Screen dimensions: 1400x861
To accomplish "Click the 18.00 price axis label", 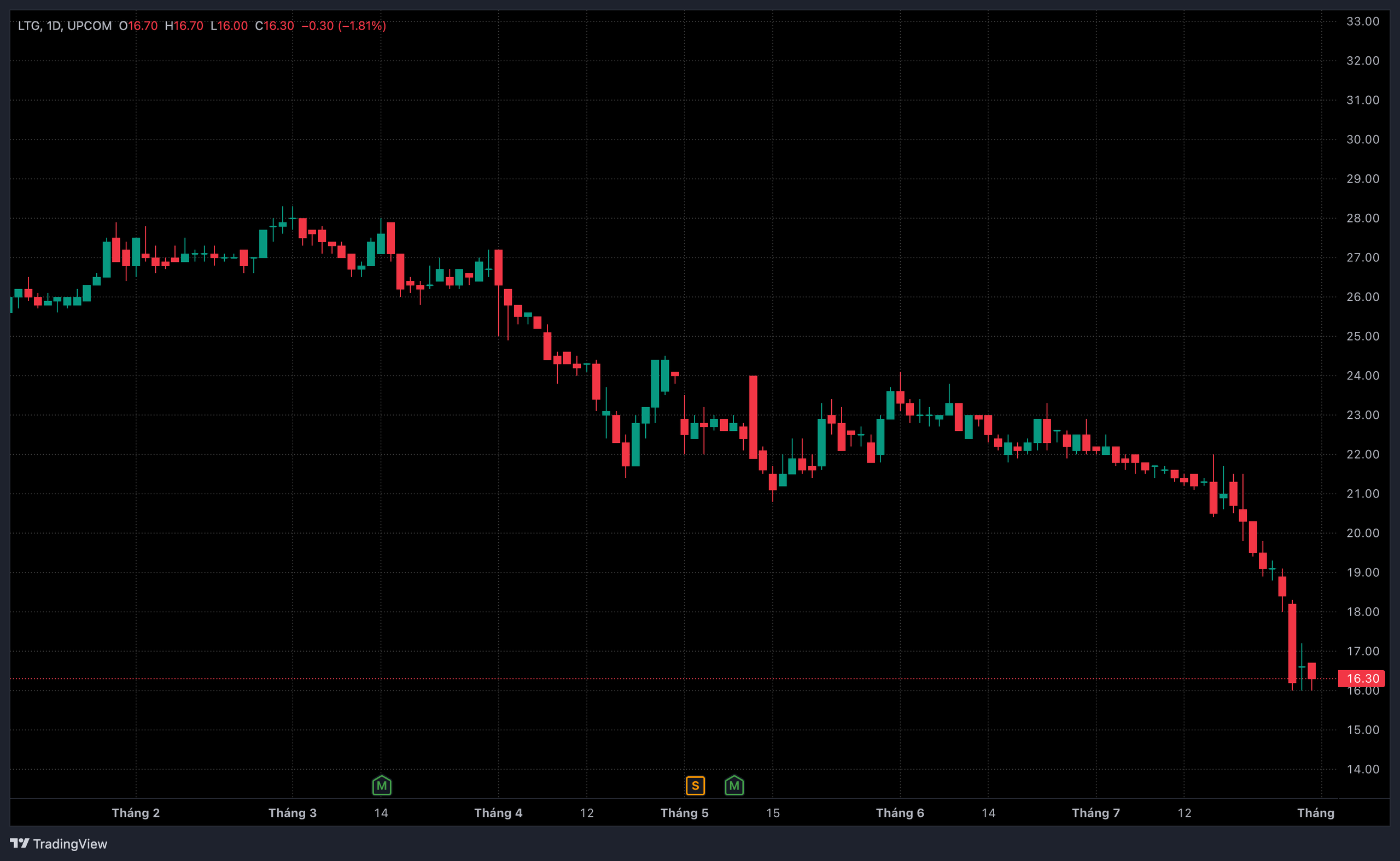I will pyautogui.click(x=1363, y=612).
